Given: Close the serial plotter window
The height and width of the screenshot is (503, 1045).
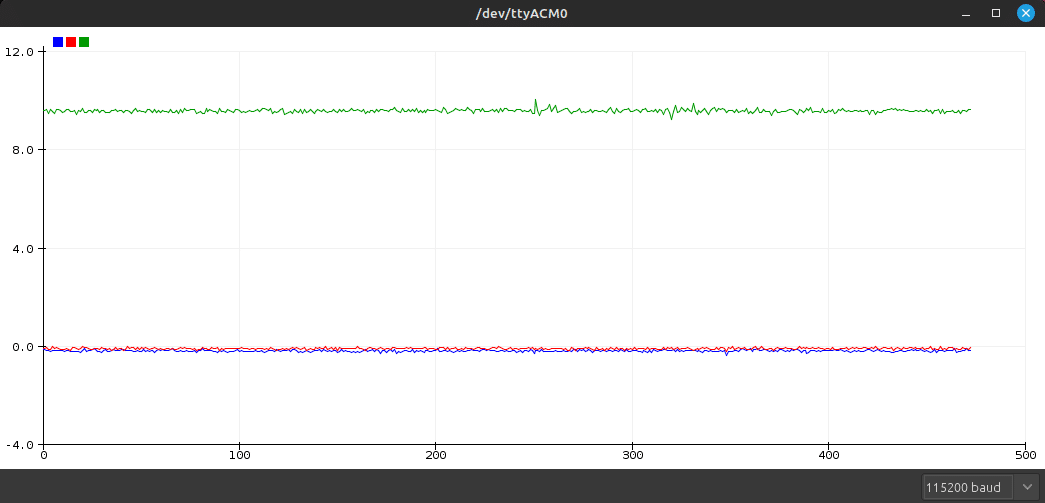Looking at the screenshot, I should tap(1025, 13).
